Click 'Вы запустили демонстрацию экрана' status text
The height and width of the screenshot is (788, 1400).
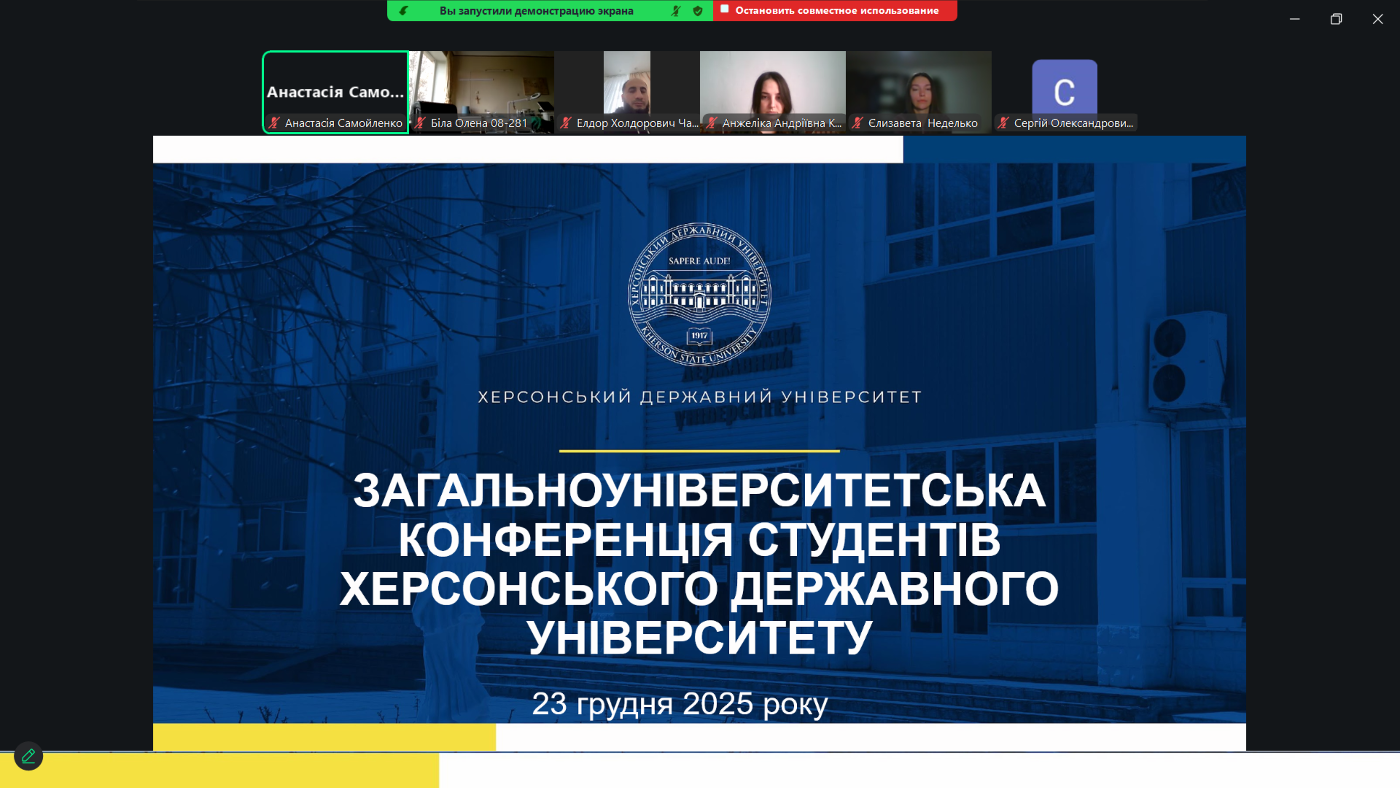coord(536,10)
